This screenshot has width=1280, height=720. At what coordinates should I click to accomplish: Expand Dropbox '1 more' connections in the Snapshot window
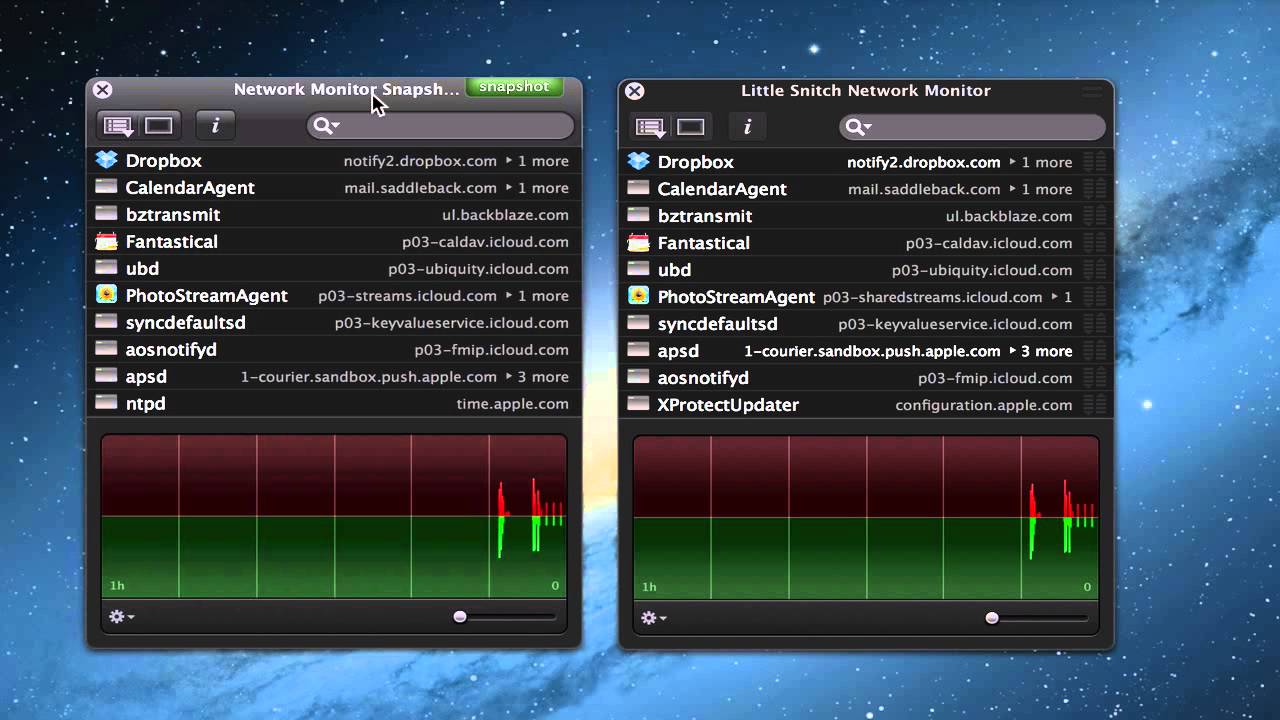(x=537, y=161)
